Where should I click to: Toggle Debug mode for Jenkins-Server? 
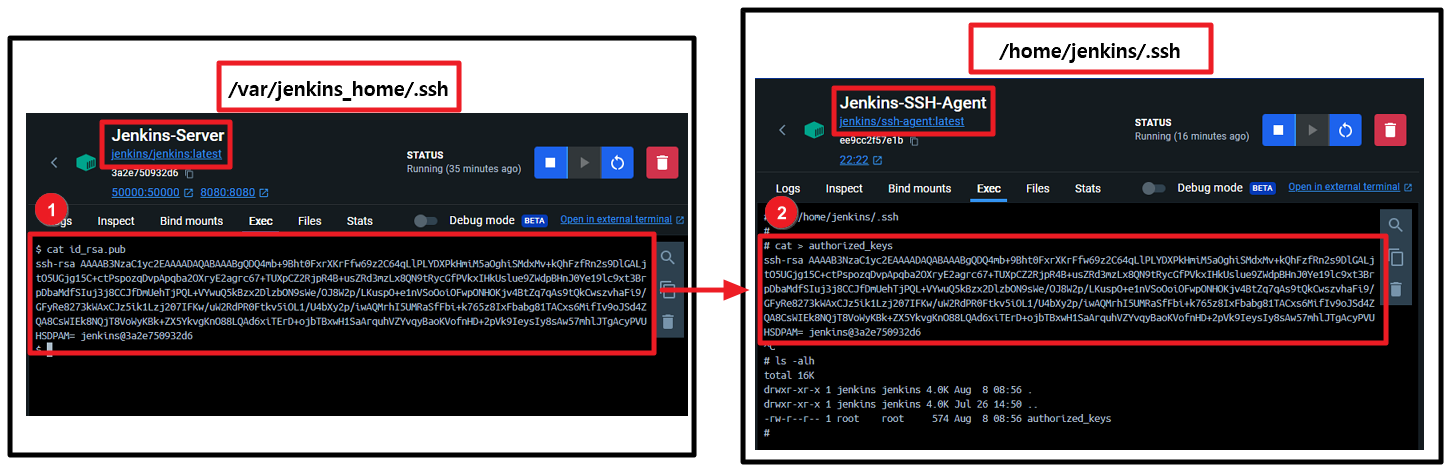pos(426,221)
